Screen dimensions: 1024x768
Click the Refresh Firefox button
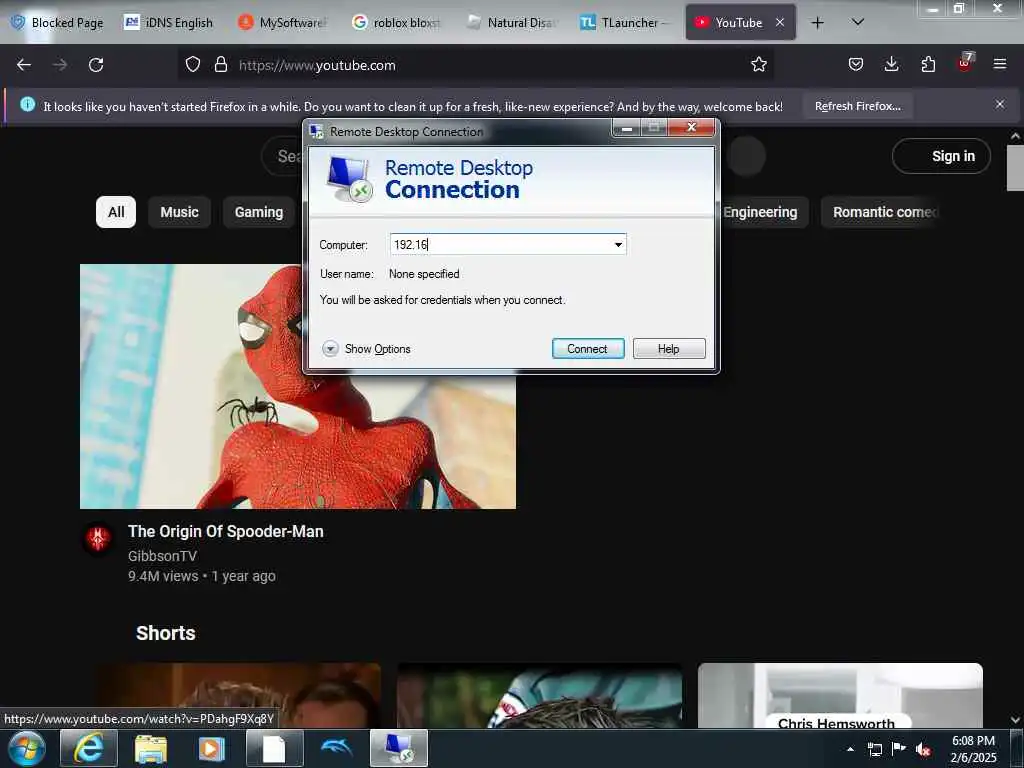[x=857, y=106]
